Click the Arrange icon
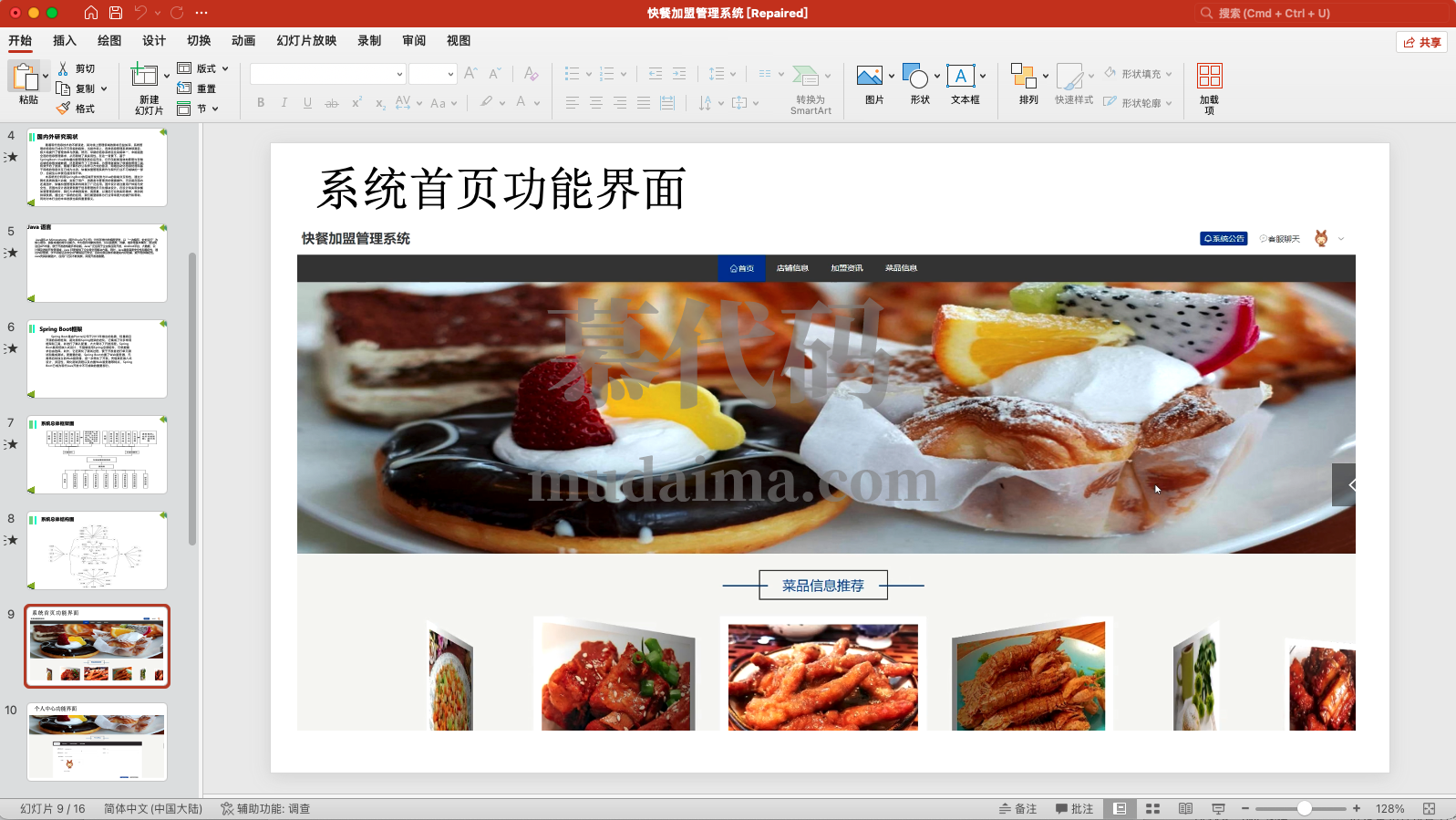This screenshot has width=1456, height=820. 1024,75
